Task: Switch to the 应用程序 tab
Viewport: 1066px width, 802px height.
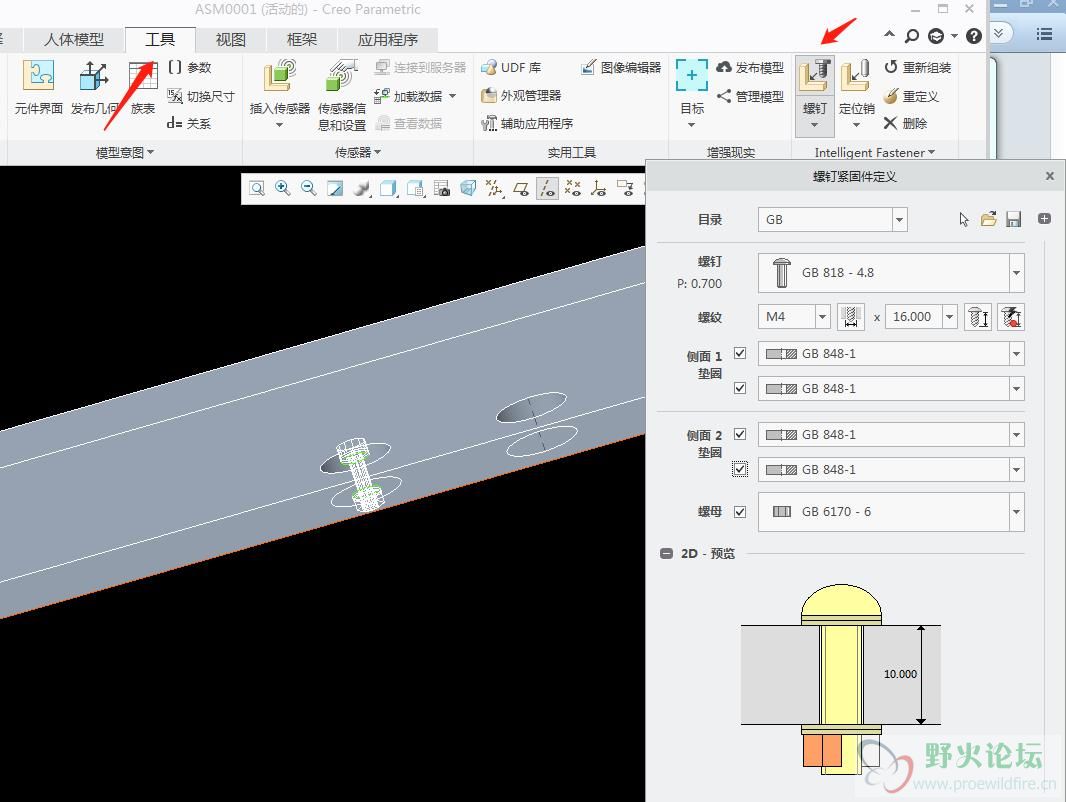Action: pyautogui.click(x=388, y=39)
